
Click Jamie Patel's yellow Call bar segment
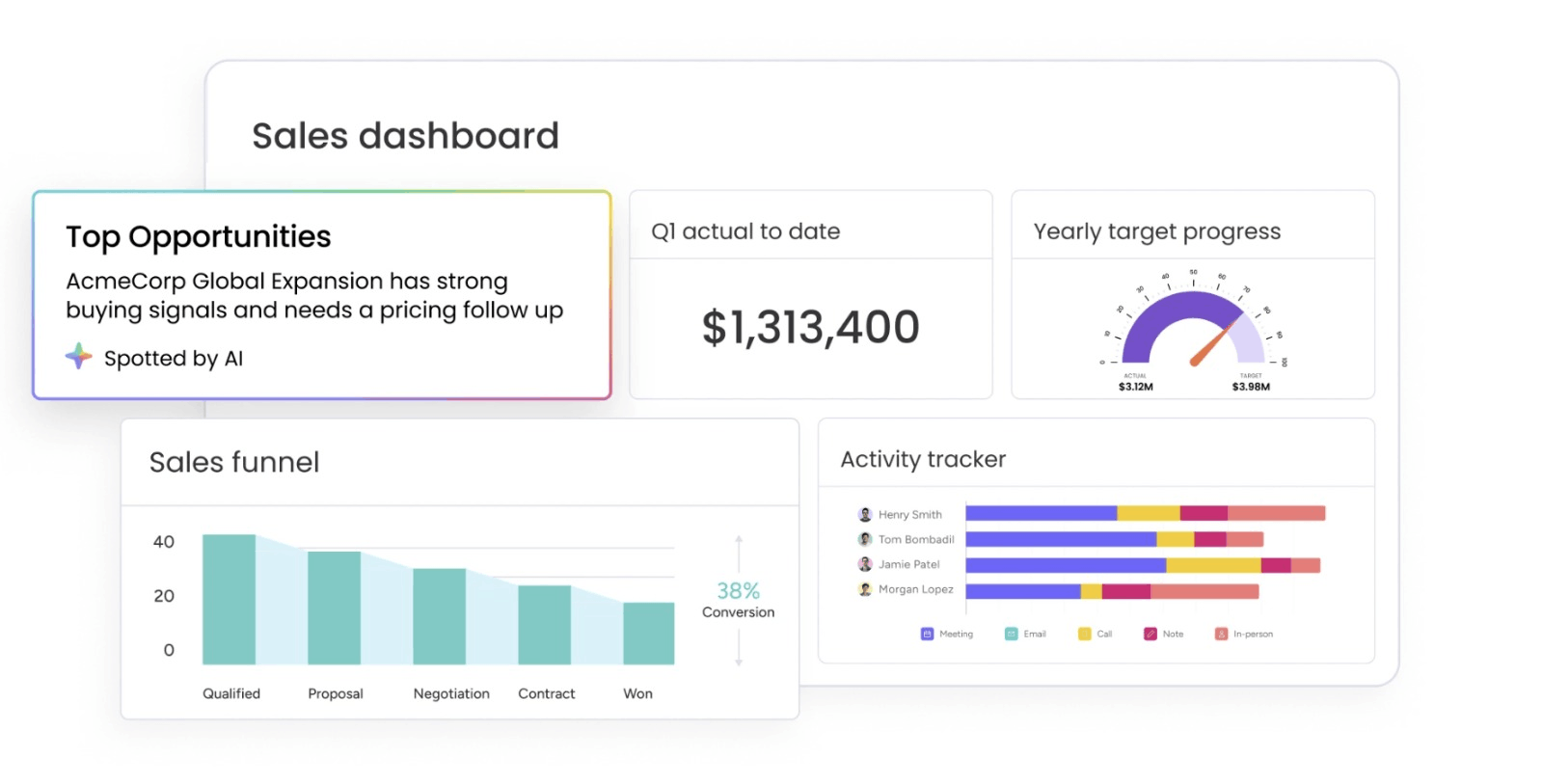click(1212, 565)
